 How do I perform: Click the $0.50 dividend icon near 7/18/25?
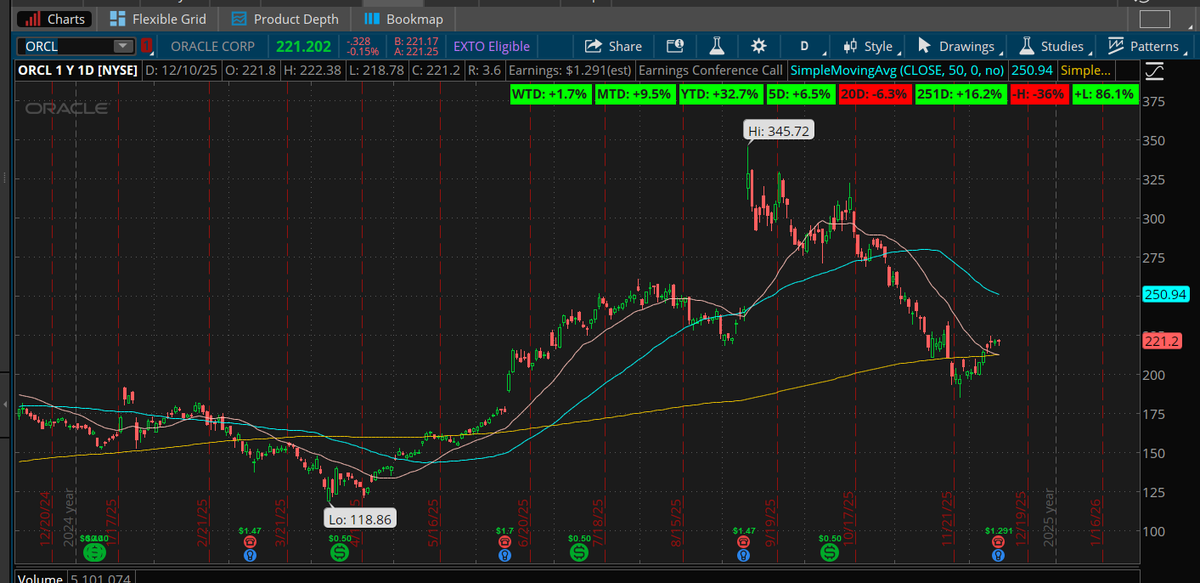(579, 551)
